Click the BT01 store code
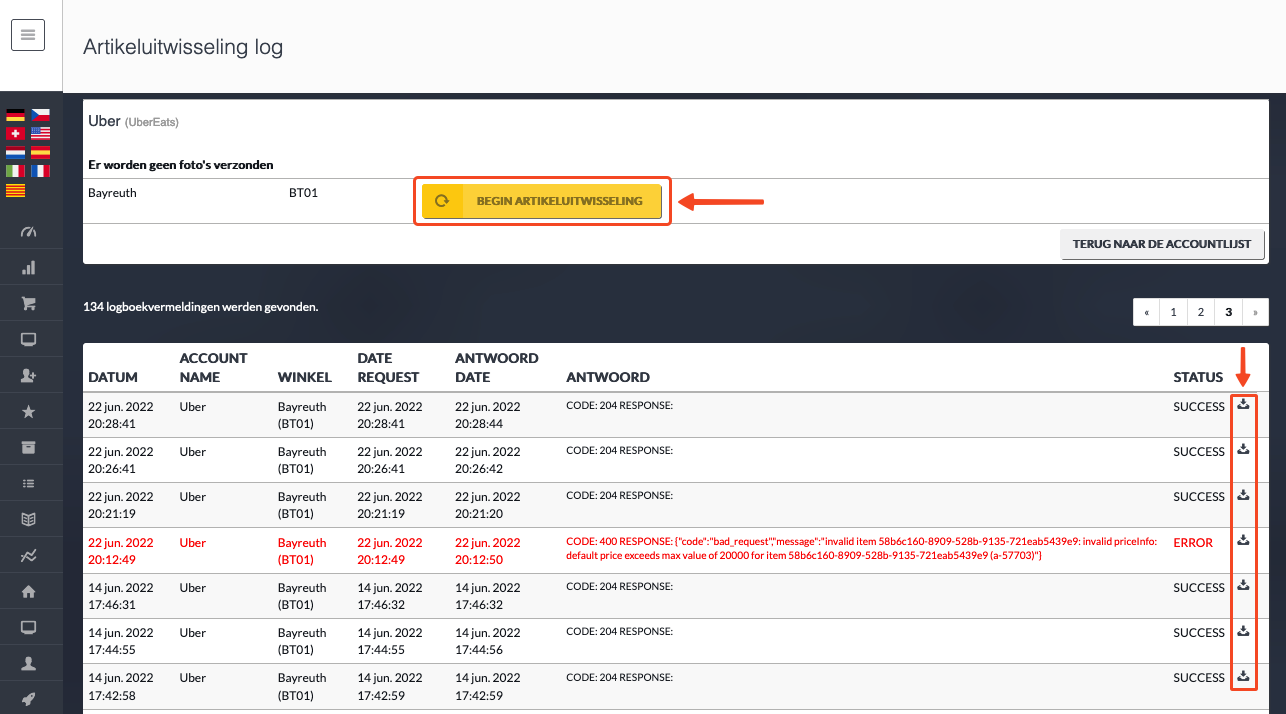Viewport: 1286px width, 714px height. tap(303, 193)
